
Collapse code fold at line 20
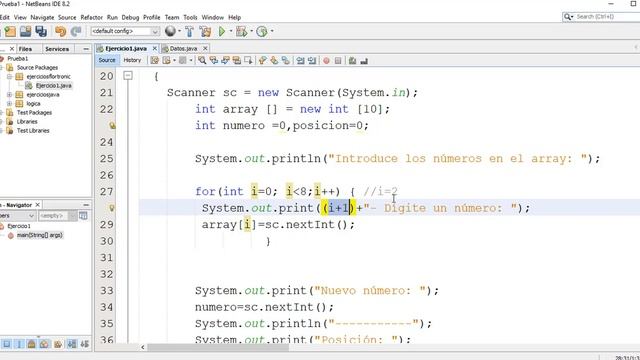pos(128,76)
